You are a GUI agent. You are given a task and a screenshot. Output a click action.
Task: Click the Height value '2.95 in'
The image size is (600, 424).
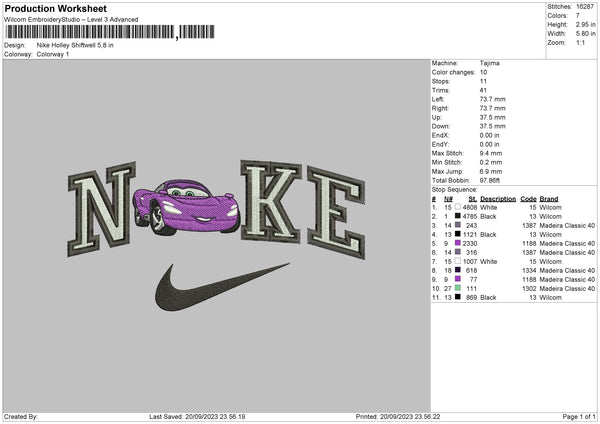(585, 24)
